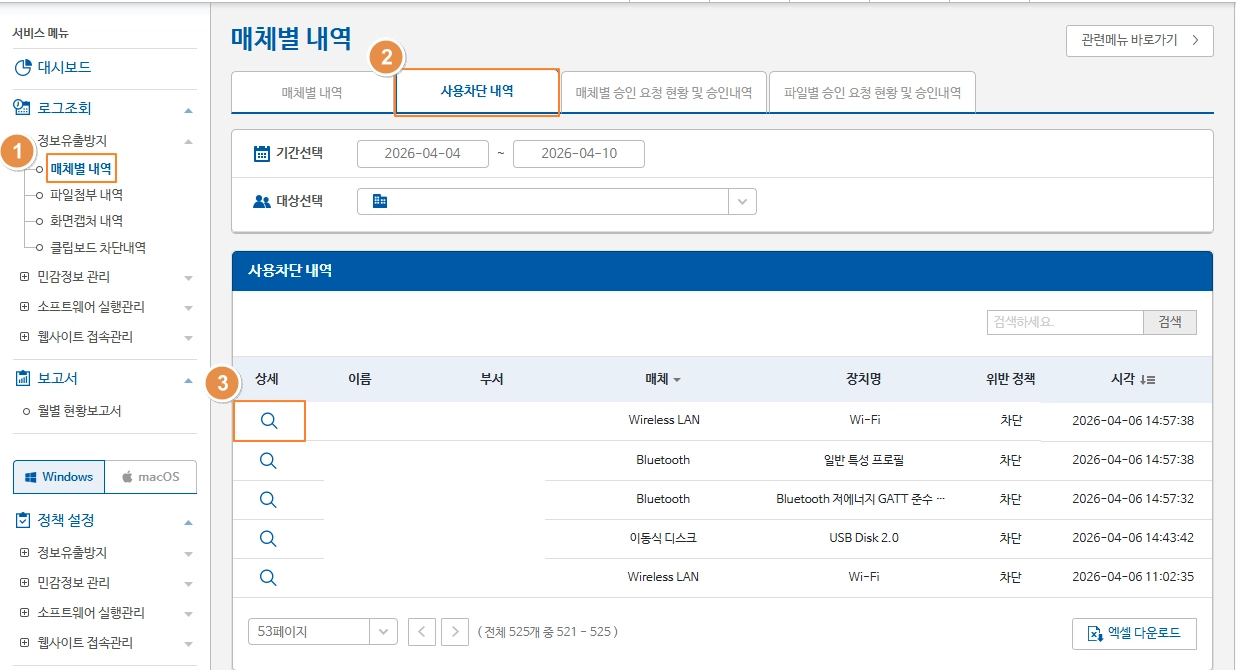Switch platform to macOS
The height and width of the screenshot is (670, 1236).
[151, 477]
